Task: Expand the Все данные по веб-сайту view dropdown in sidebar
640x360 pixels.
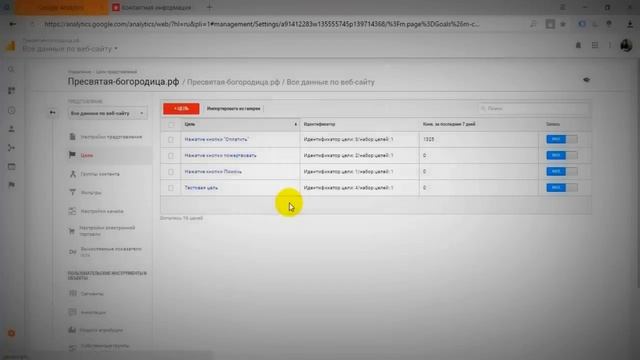Action: pyautogui.click(x=107, y=113)
